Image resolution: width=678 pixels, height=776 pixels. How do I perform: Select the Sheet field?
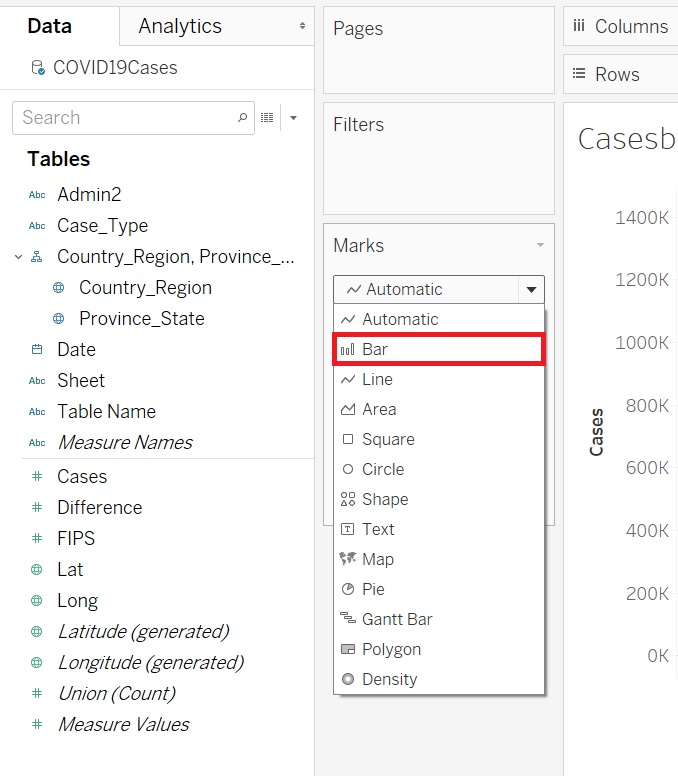[x=81, y=381]
